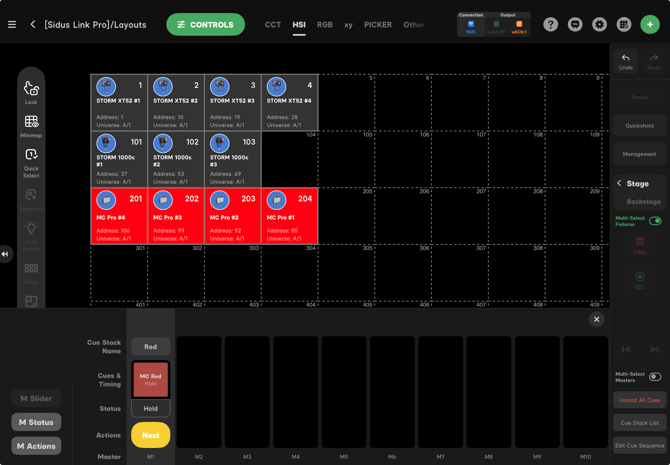Open the help question mark icon
The width and height of the screenshot is (670, 465).
(x=551, y=24)
